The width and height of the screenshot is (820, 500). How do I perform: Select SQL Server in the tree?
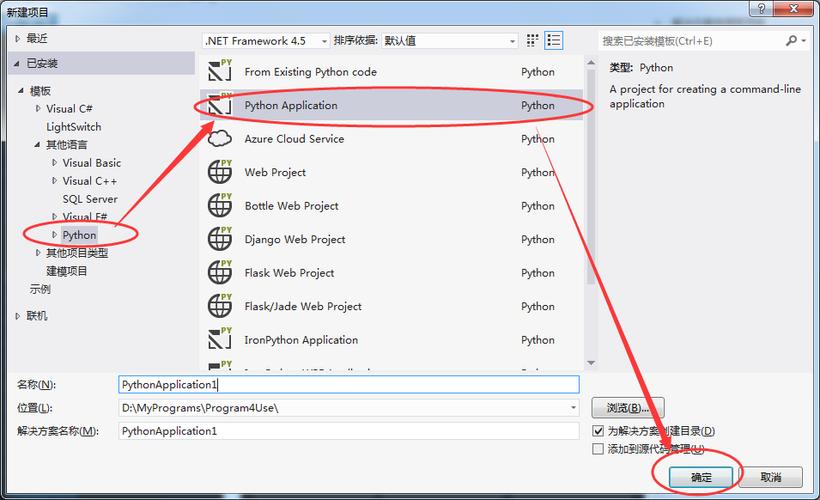click(90, 199)
